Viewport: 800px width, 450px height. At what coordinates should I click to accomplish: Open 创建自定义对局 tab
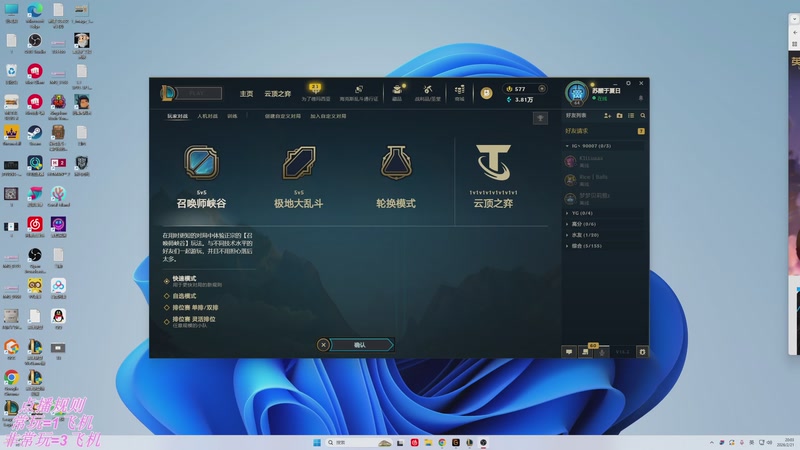pos(283,116)
